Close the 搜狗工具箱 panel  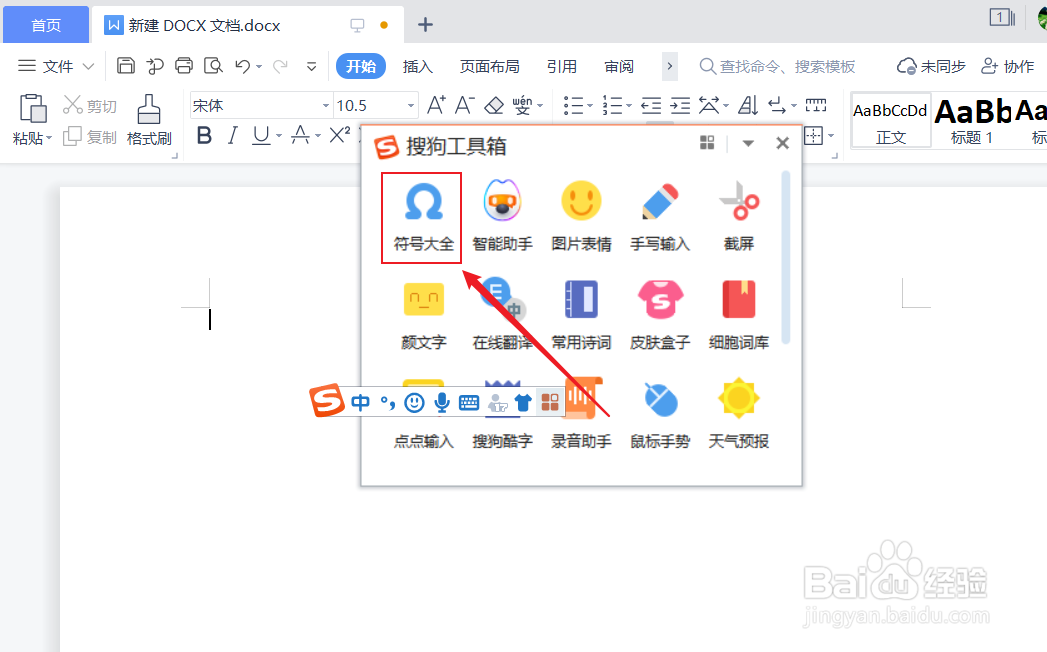click(x=783, y=143)
